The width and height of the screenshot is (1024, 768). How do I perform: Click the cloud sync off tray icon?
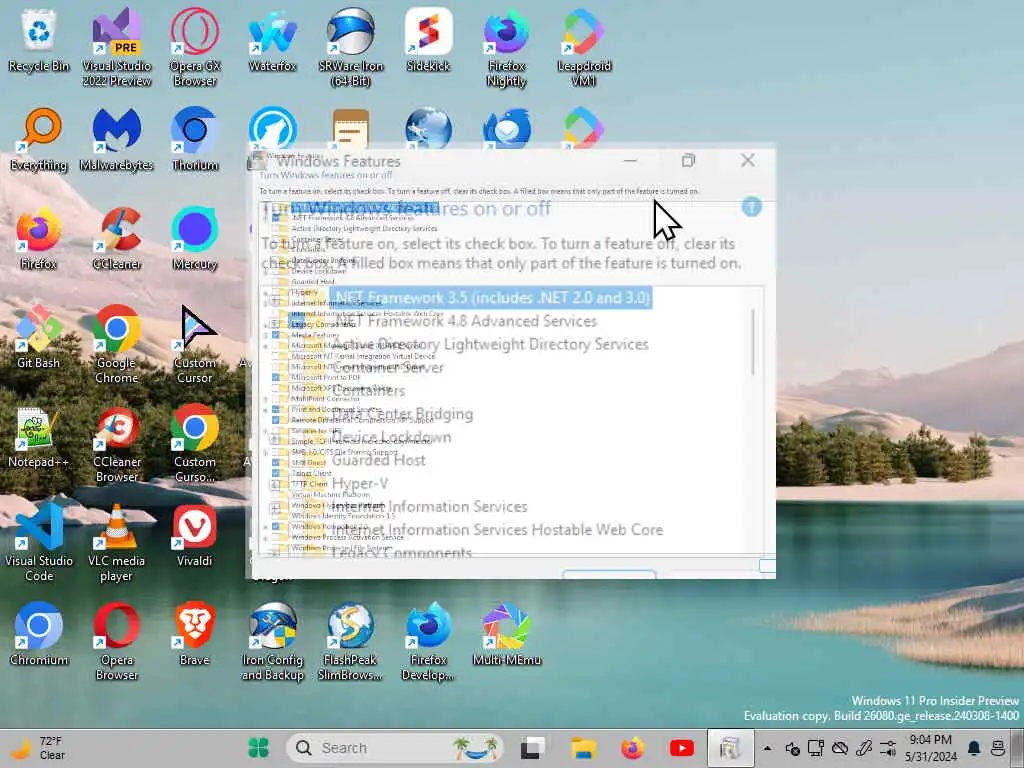pyautogui.click(x=840, y=748)
